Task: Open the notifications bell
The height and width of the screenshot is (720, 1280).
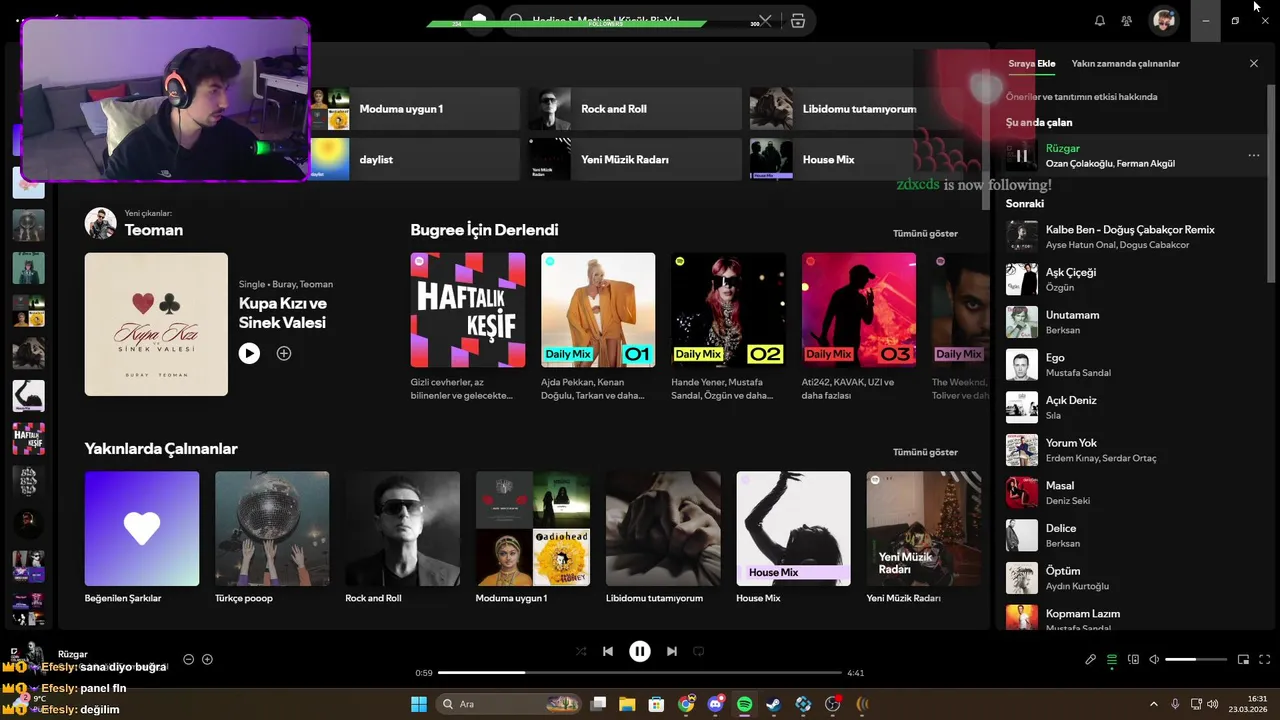Action: (x=1100, y=20)
